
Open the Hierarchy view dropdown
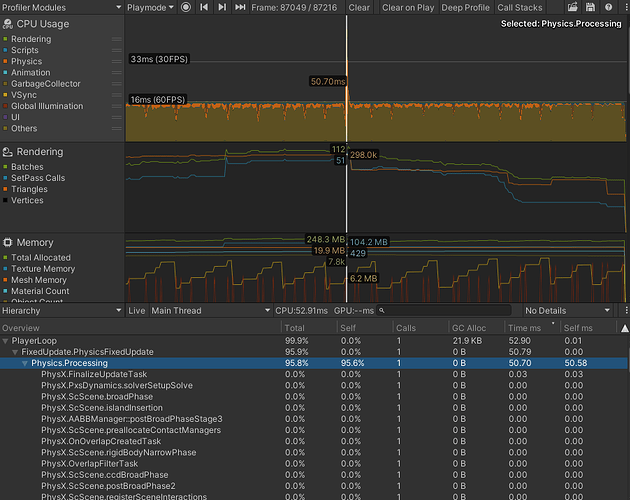pyautogui.click(x=61, y=311)
